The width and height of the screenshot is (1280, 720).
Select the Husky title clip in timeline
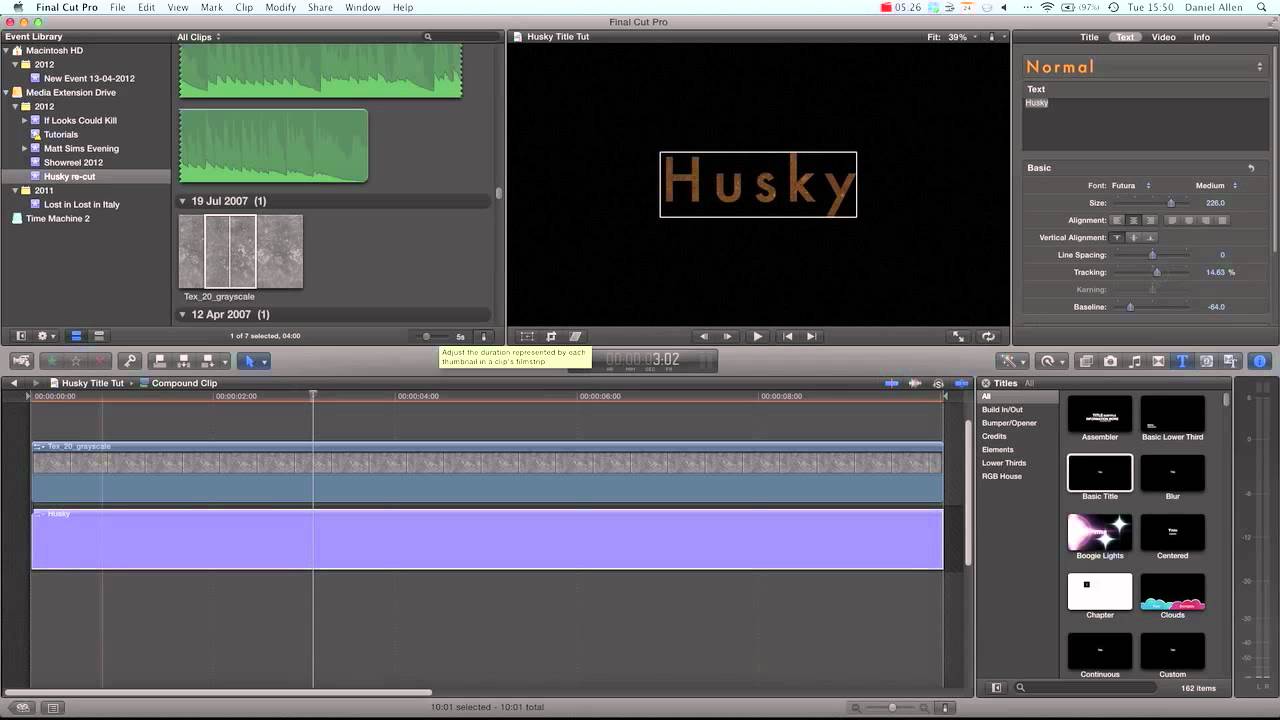[x=487, y=539]
